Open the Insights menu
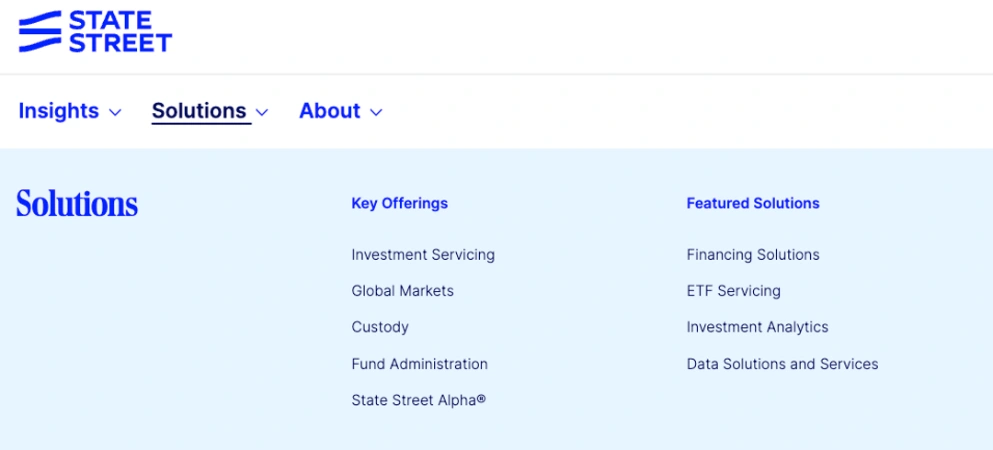Image resolution: width=993 pixels, height=450 pixels. (58, 111)
